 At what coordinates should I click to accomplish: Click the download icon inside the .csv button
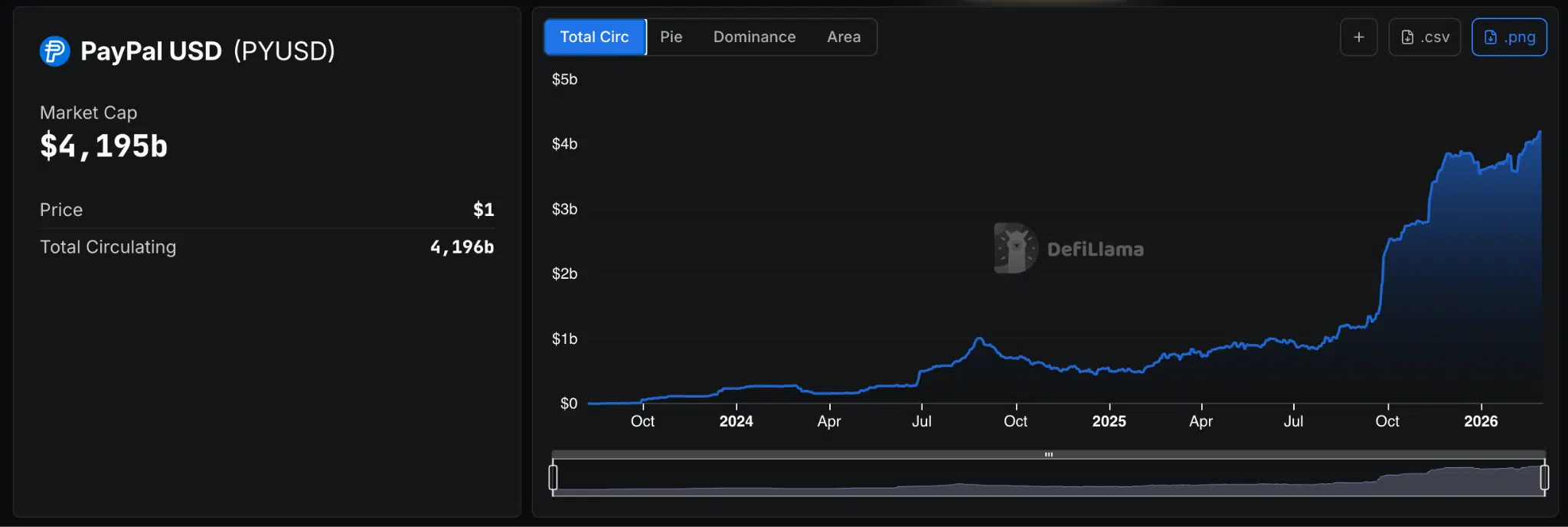[x=1407, y=36]
